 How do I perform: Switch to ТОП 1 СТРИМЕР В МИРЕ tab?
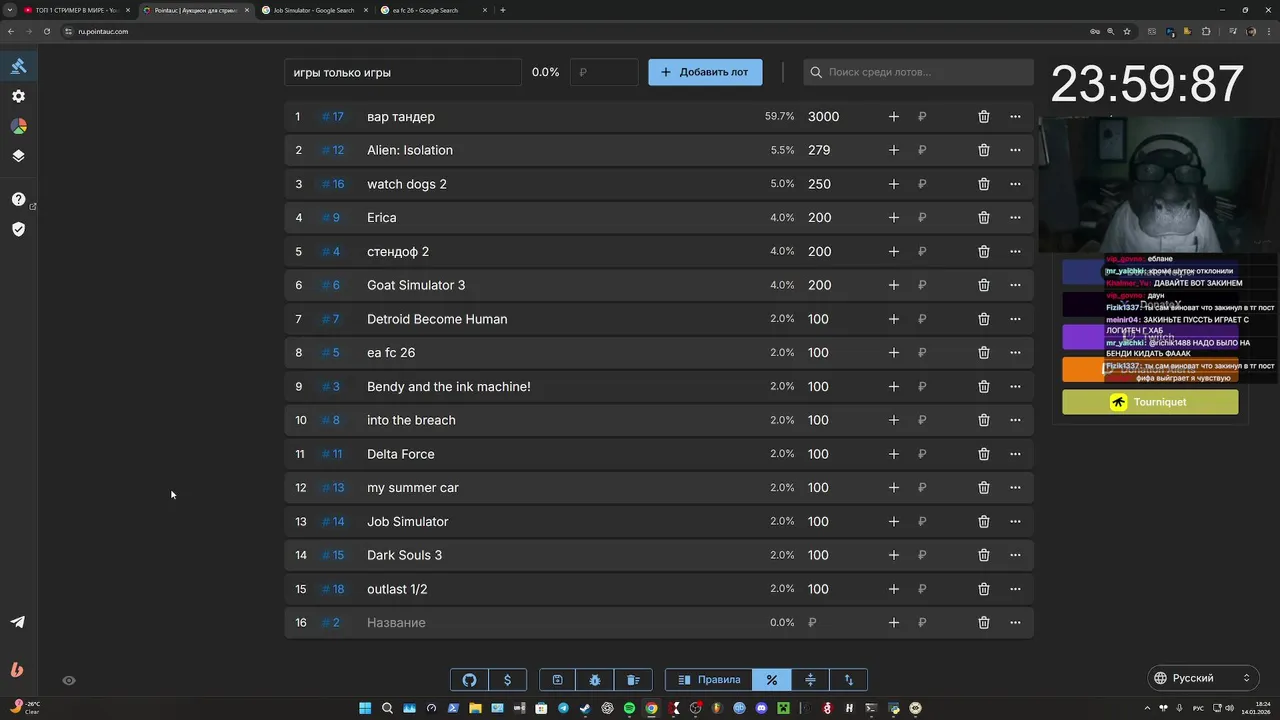[x=76, y=10]
